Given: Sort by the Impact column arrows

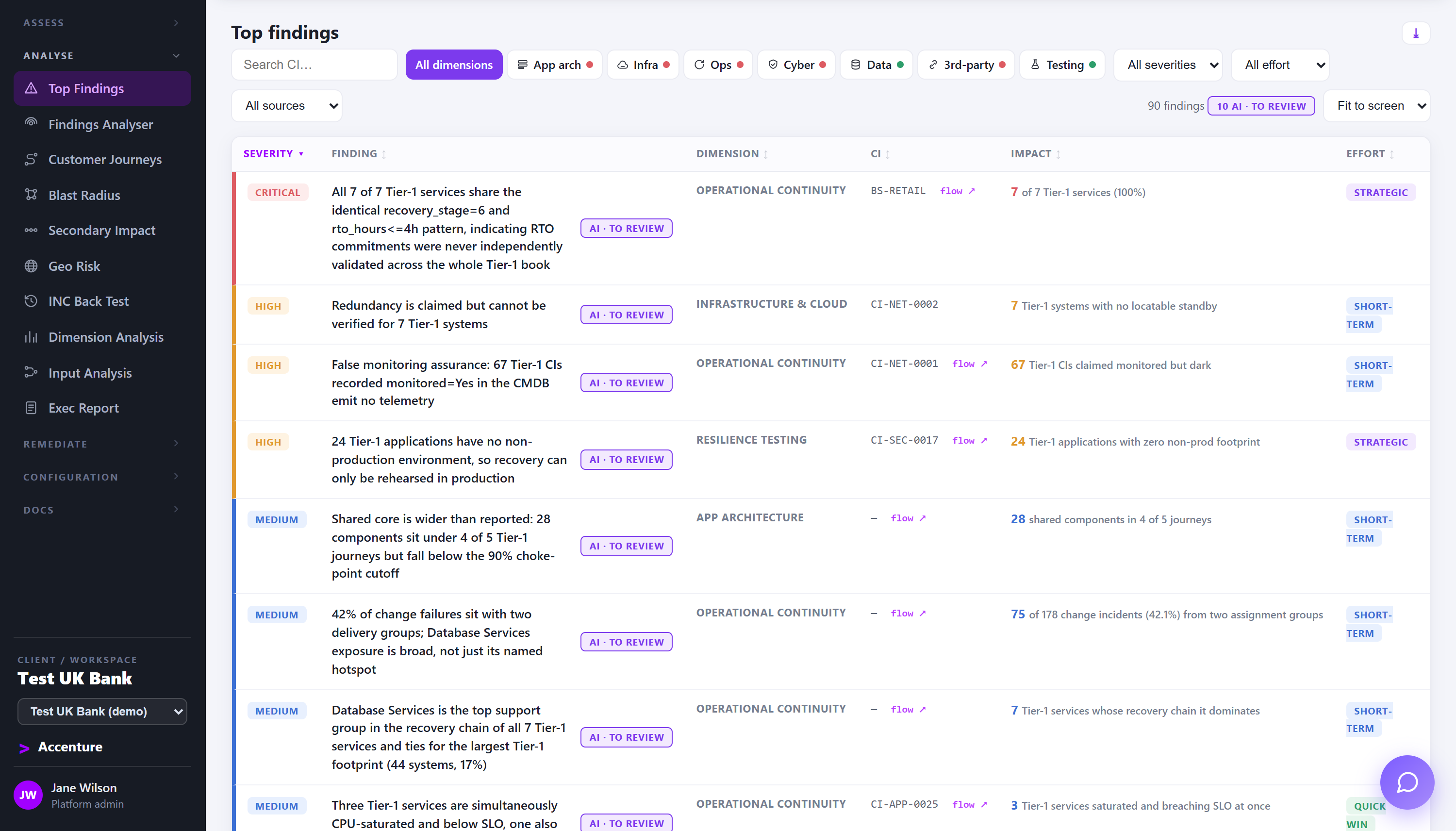Looking at the screenshot, I should 1059,154.
